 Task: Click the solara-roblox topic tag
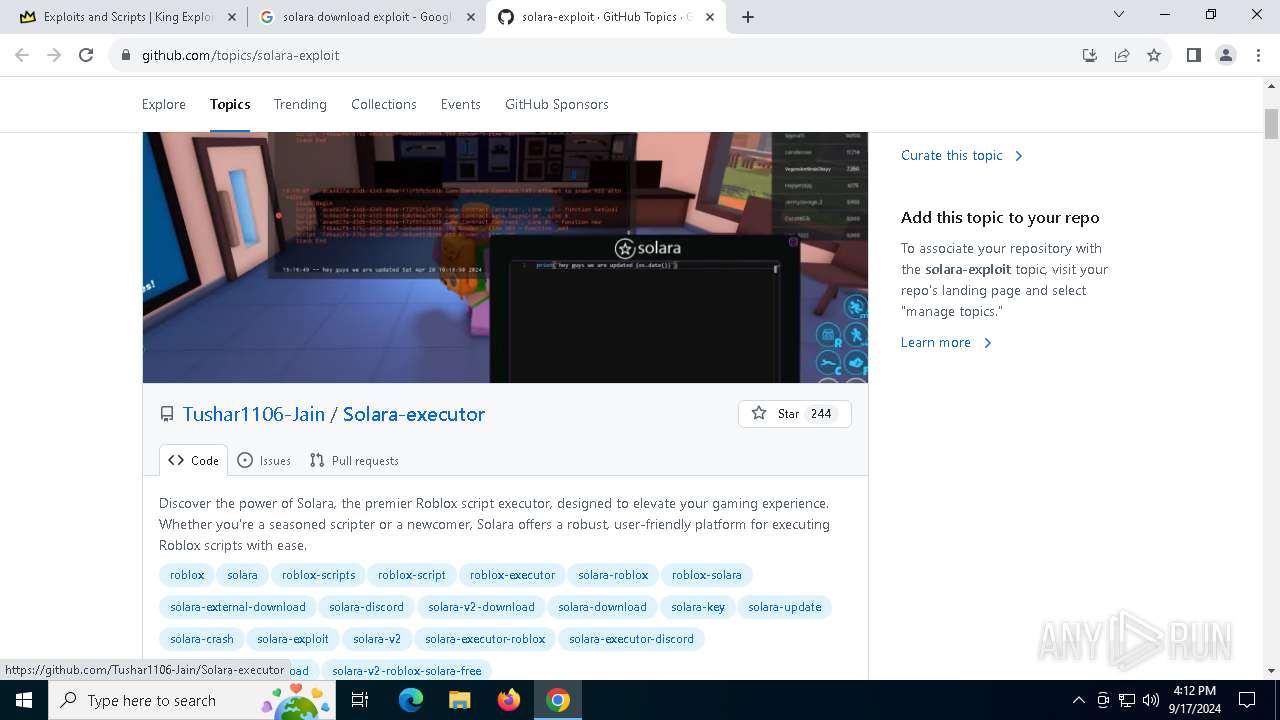[x=613, y=575]
